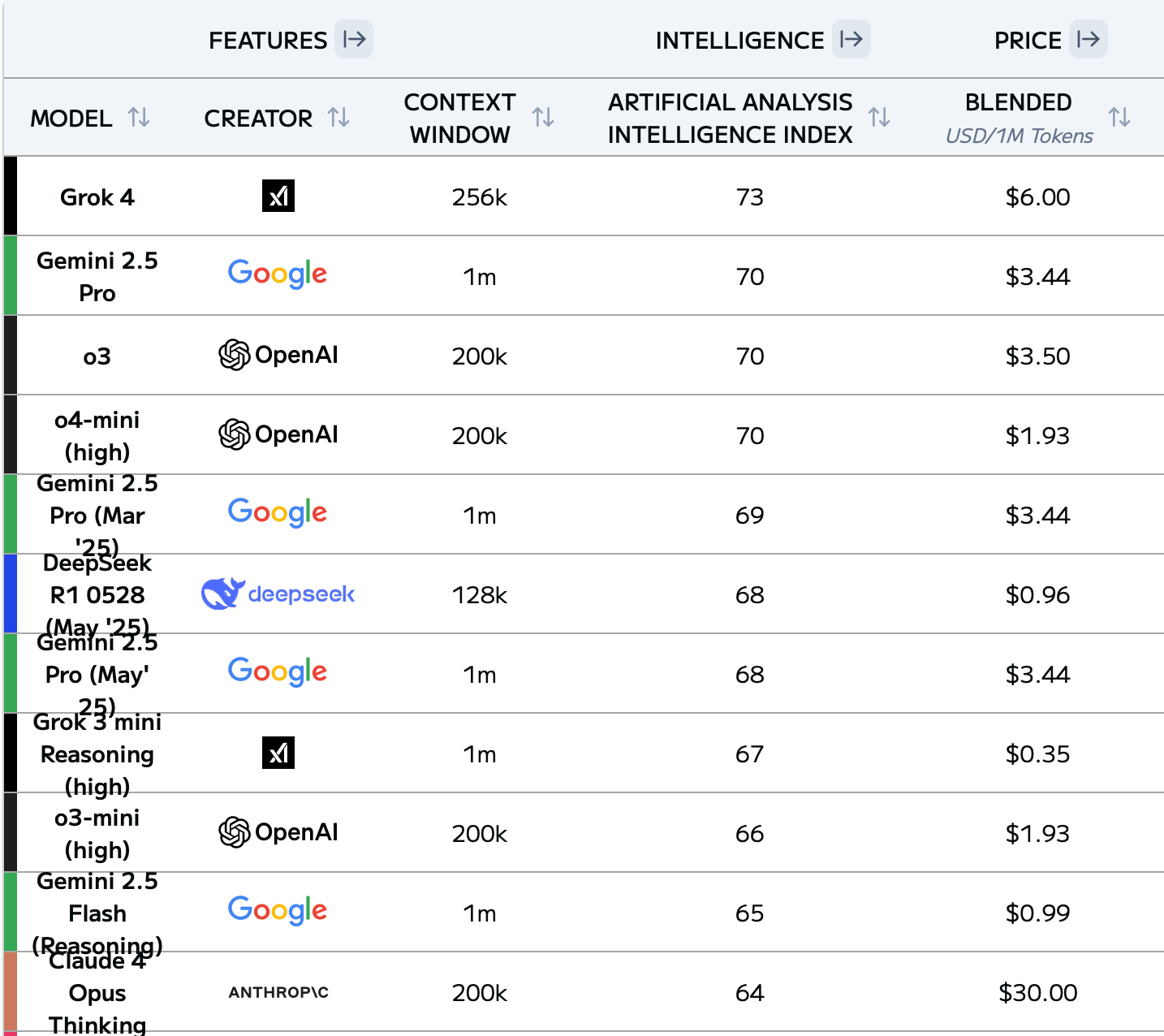Screen dimensions: 1164x1036
Task: Sort by BLENDED price arrows
Action: pyautogui.click(x=1120, y=118)
